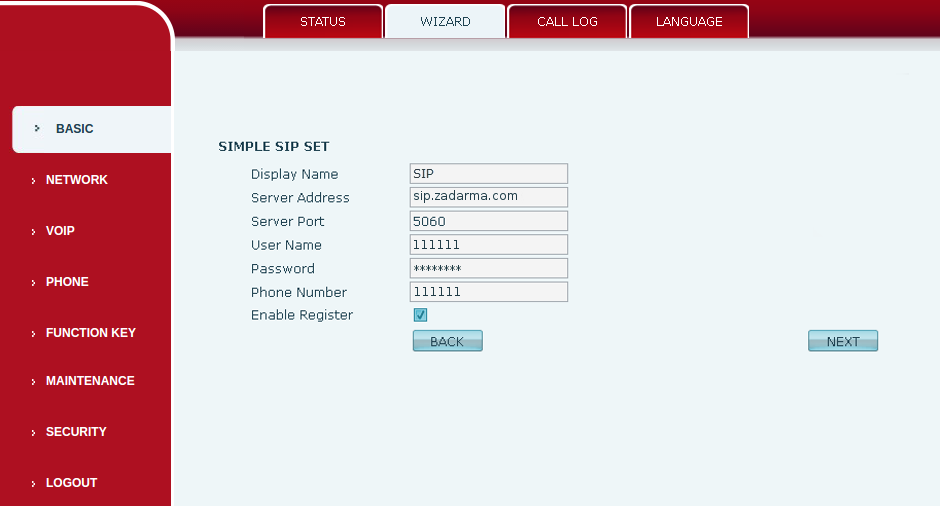Expand the NETWORK sidebar section
This screenshot has width=940, height=506.
click(77, 180)
